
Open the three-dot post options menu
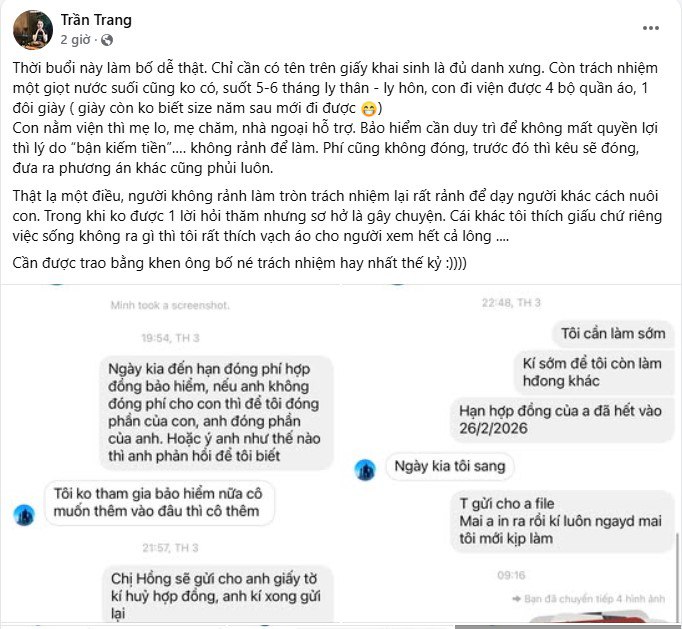651,28
